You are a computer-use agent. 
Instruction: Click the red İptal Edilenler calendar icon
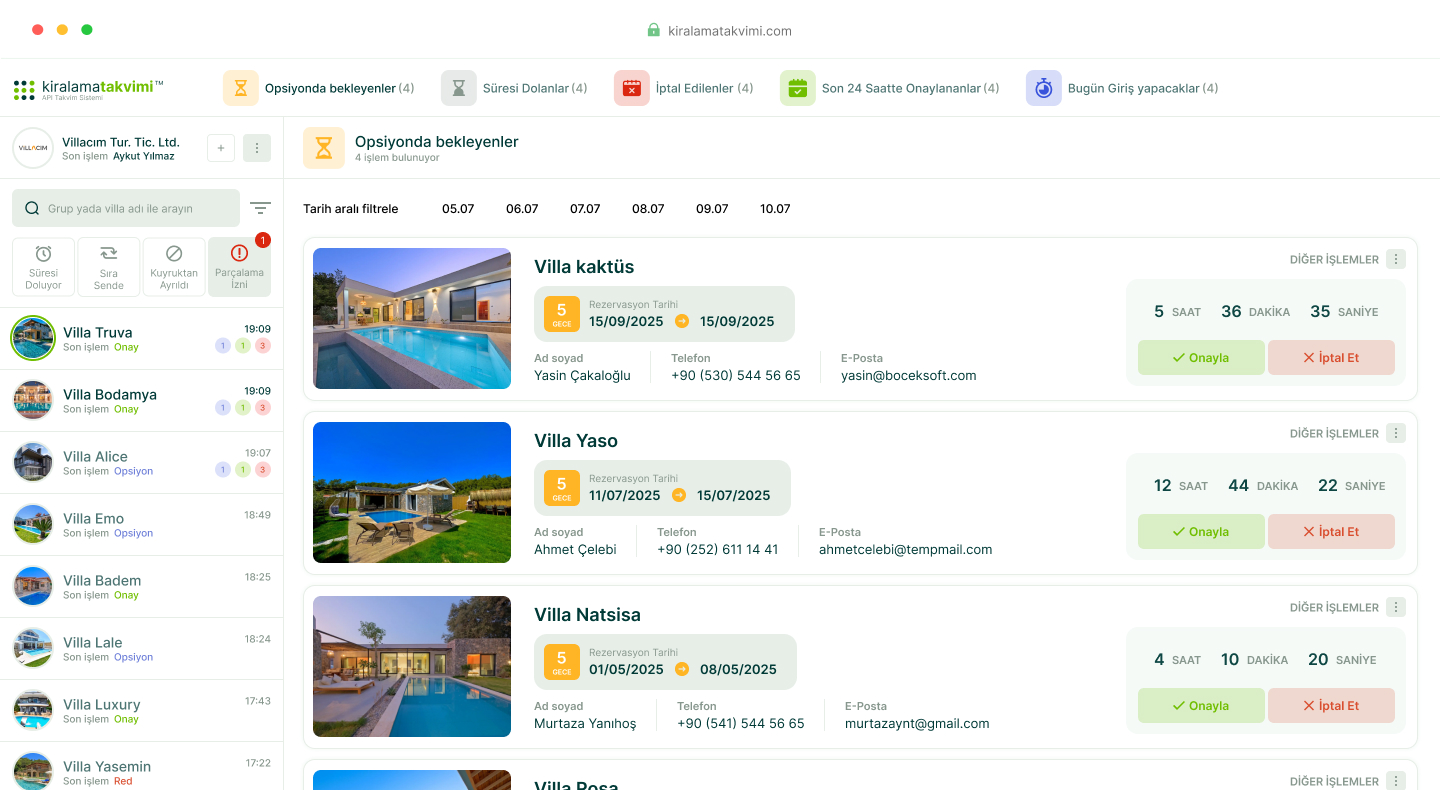tap(631, 88)
